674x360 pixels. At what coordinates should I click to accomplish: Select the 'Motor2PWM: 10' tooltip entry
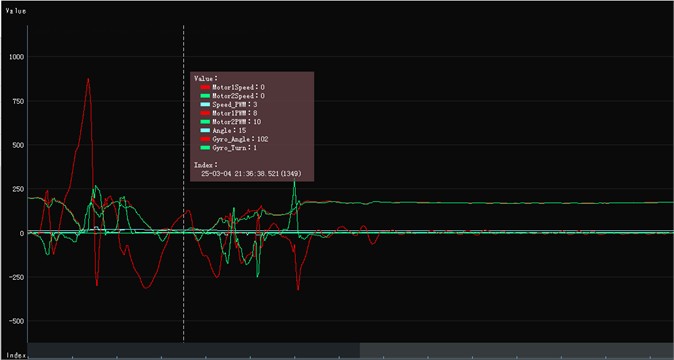pyautogui.click(x=231, y=122)
